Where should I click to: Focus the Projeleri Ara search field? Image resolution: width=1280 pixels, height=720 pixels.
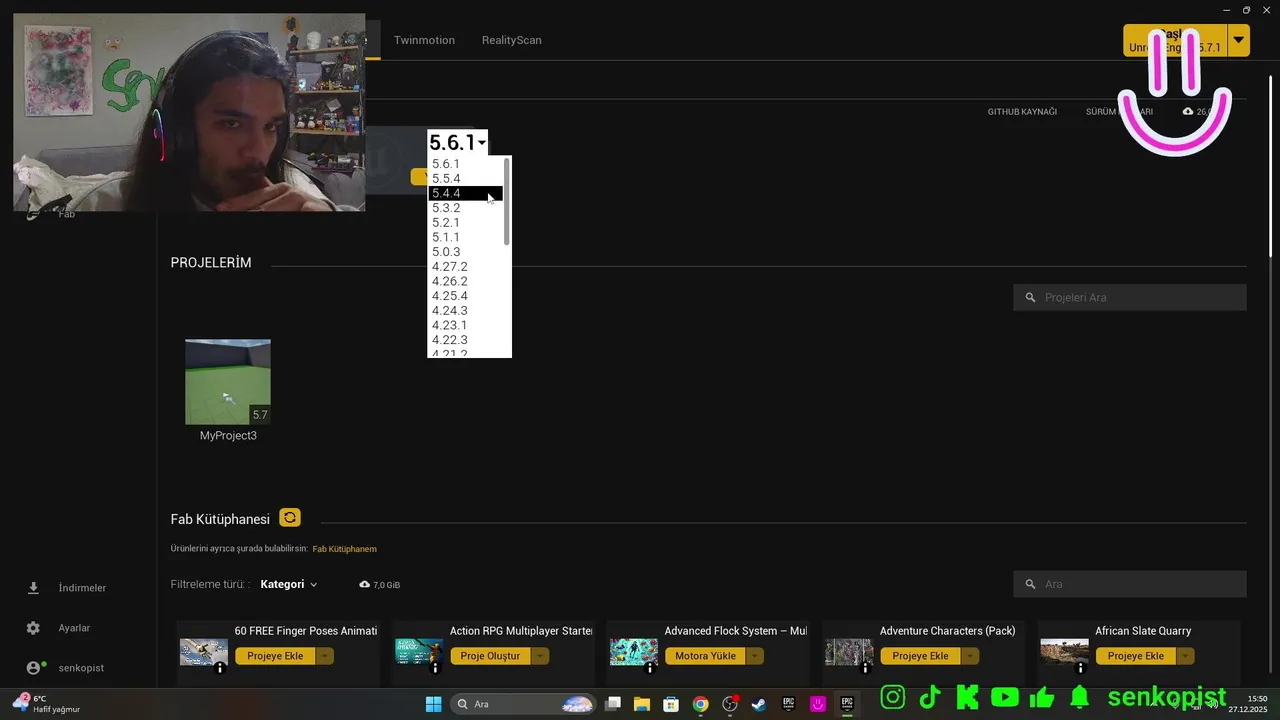click(1130, 297)
